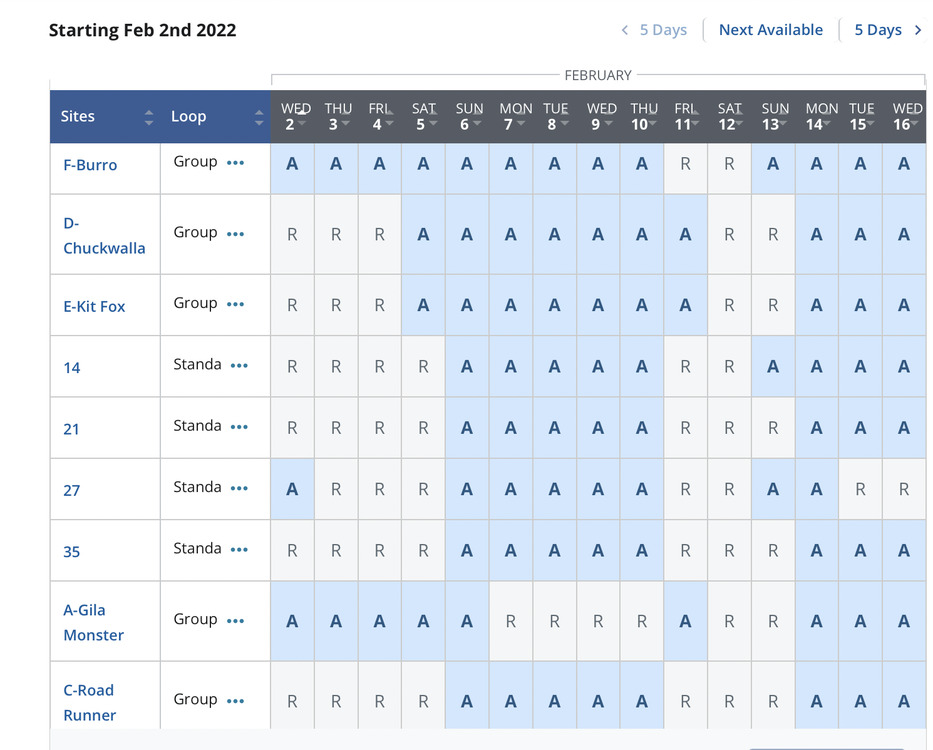Open the three-dot menu for site 14
Screen dimensions: 933x750
click(x=239, y=365)
